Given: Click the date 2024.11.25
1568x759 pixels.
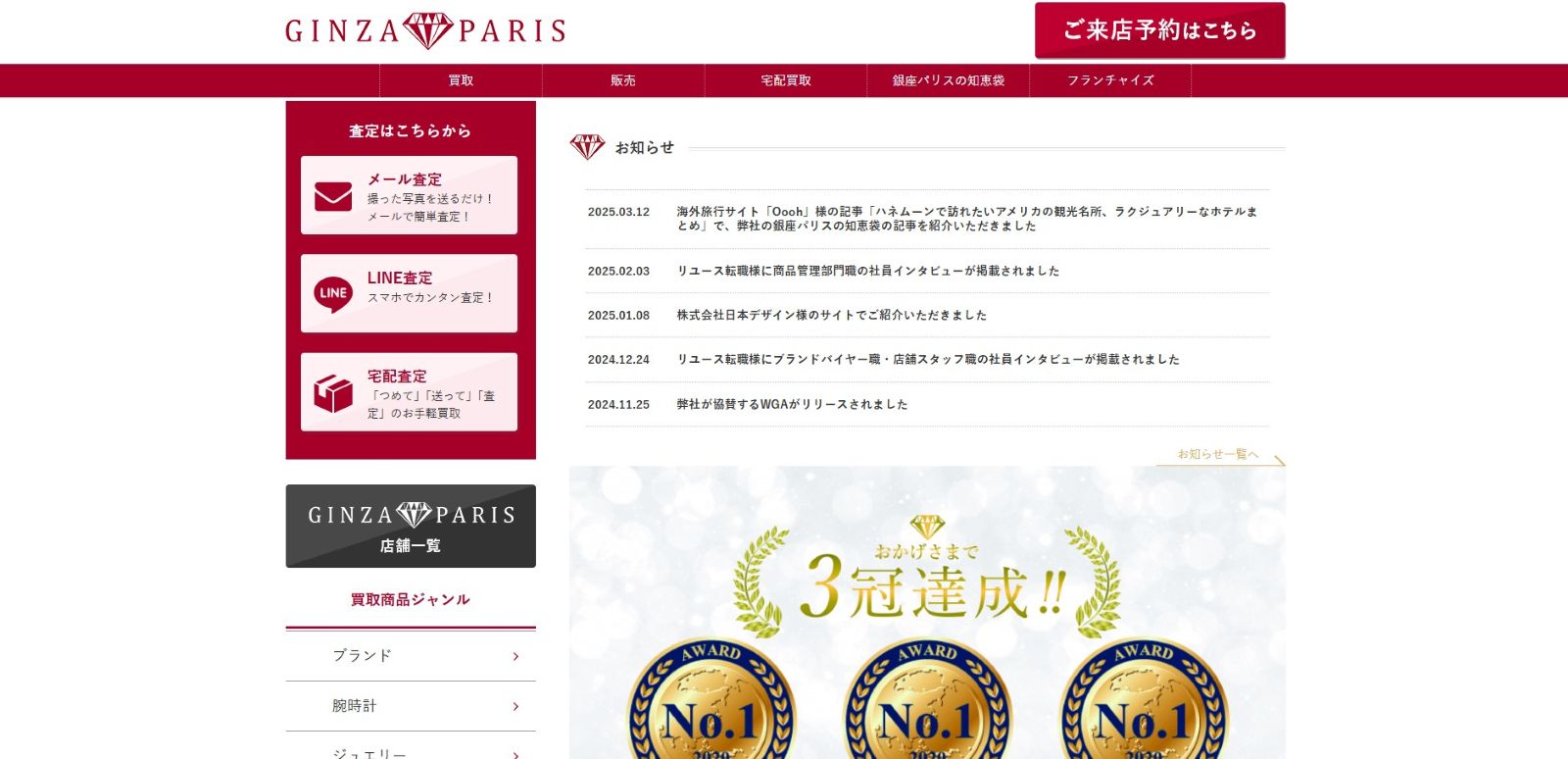Looking at the screenshot, I should click(618, 404).
